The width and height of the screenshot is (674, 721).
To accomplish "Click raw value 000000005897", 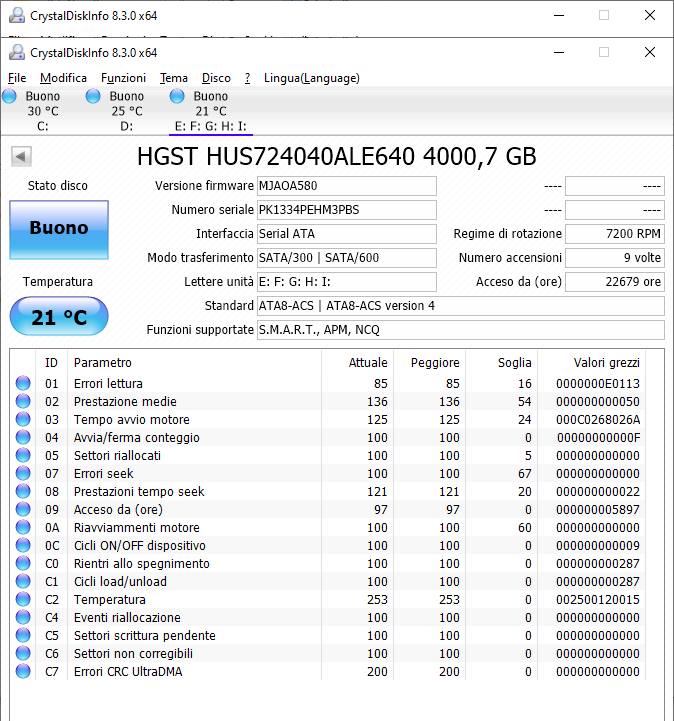I will point(598,509).
